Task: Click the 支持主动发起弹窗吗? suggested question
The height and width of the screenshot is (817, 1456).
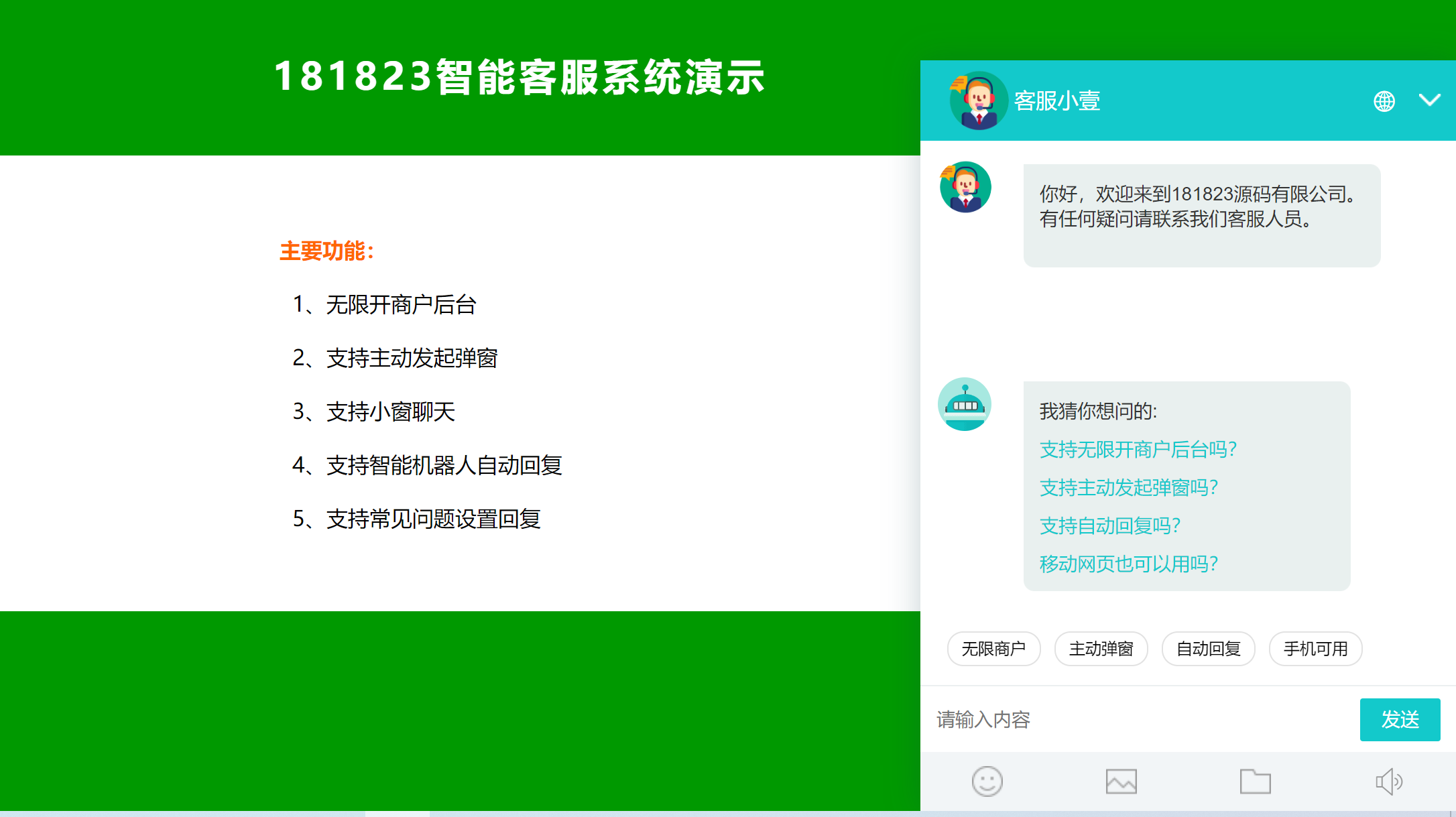Action: [x=1128, y=487]
